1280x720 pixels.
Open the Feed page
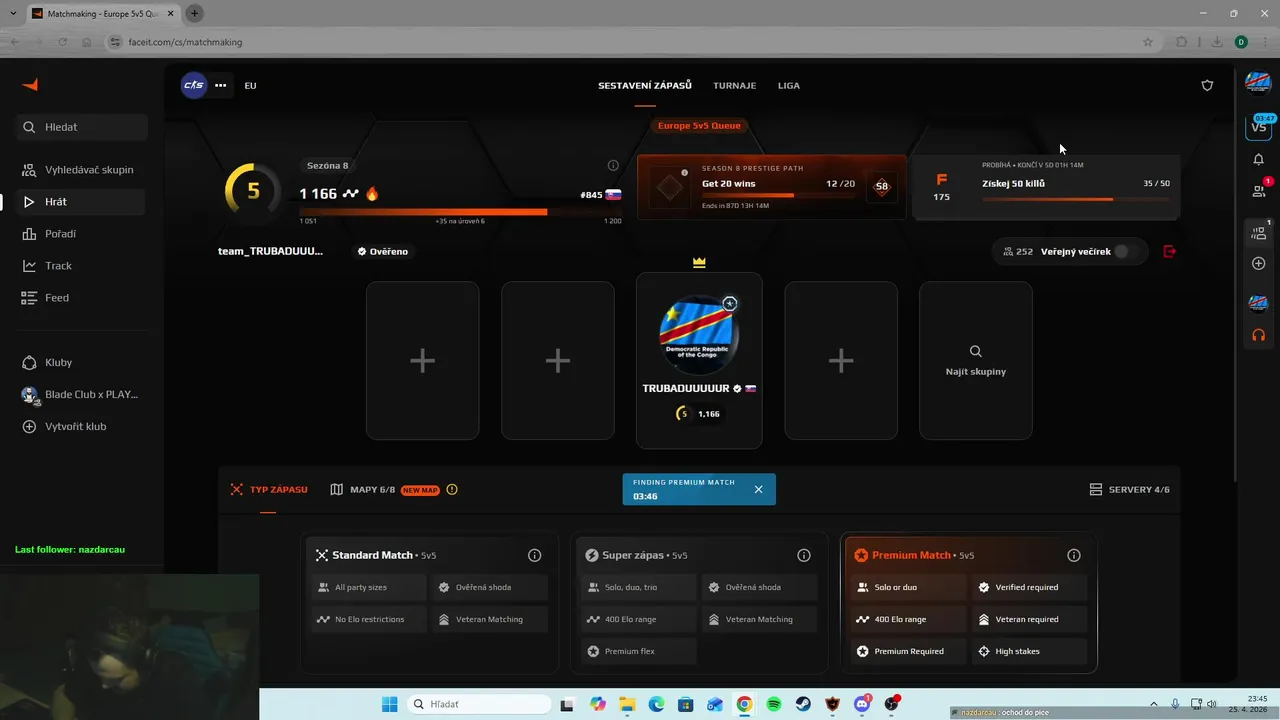pos(82,298)
